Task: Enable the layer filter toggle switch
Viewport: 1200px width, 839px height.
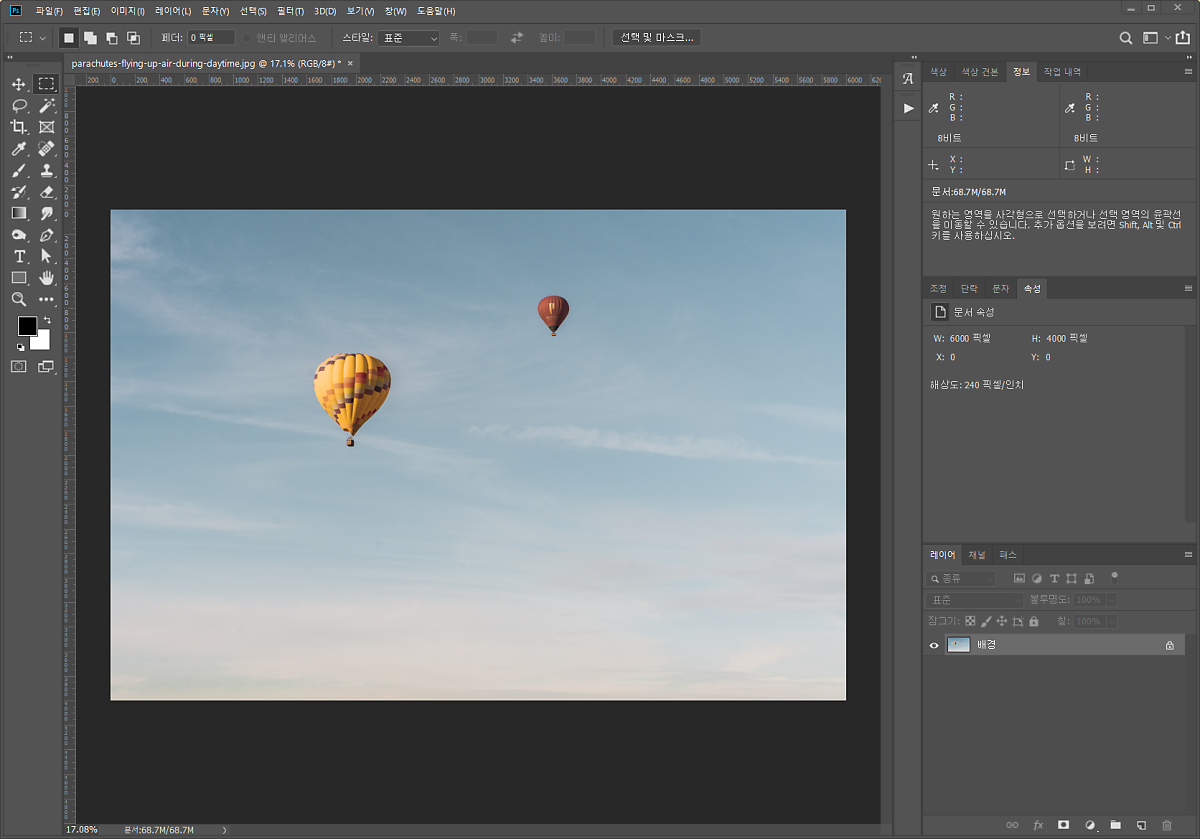Action: [1114, 577]
